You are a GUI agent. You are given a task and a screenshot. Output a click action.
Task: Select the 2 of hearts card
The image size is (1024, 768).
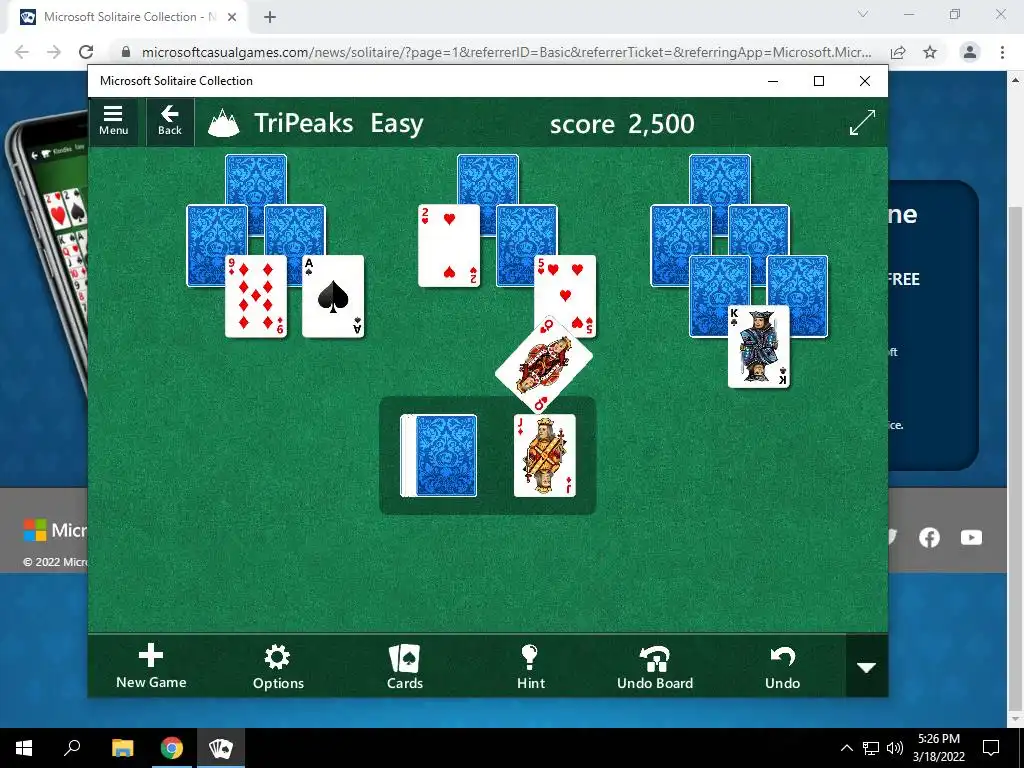coord(449,246)
